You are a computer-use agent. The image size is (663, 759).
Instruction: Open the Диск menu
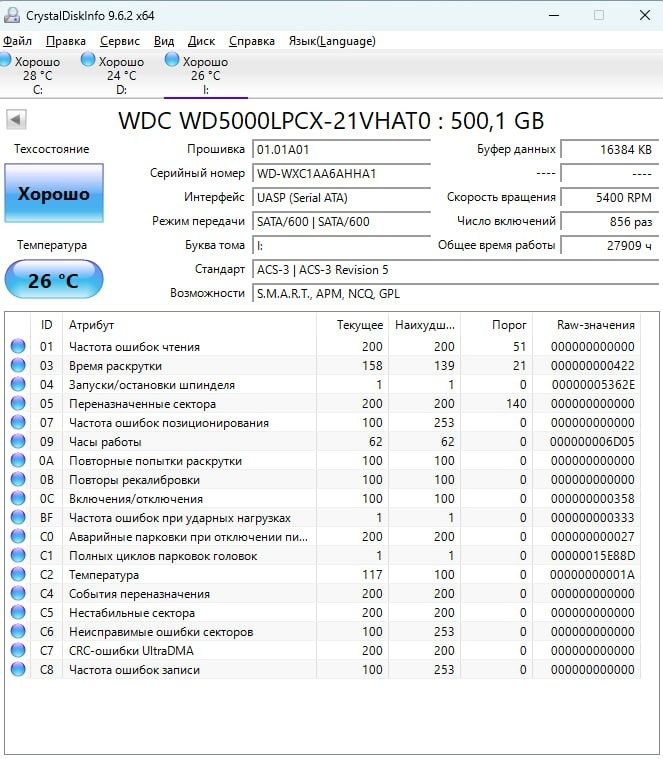pyautogui.click(x=201, y=41)
